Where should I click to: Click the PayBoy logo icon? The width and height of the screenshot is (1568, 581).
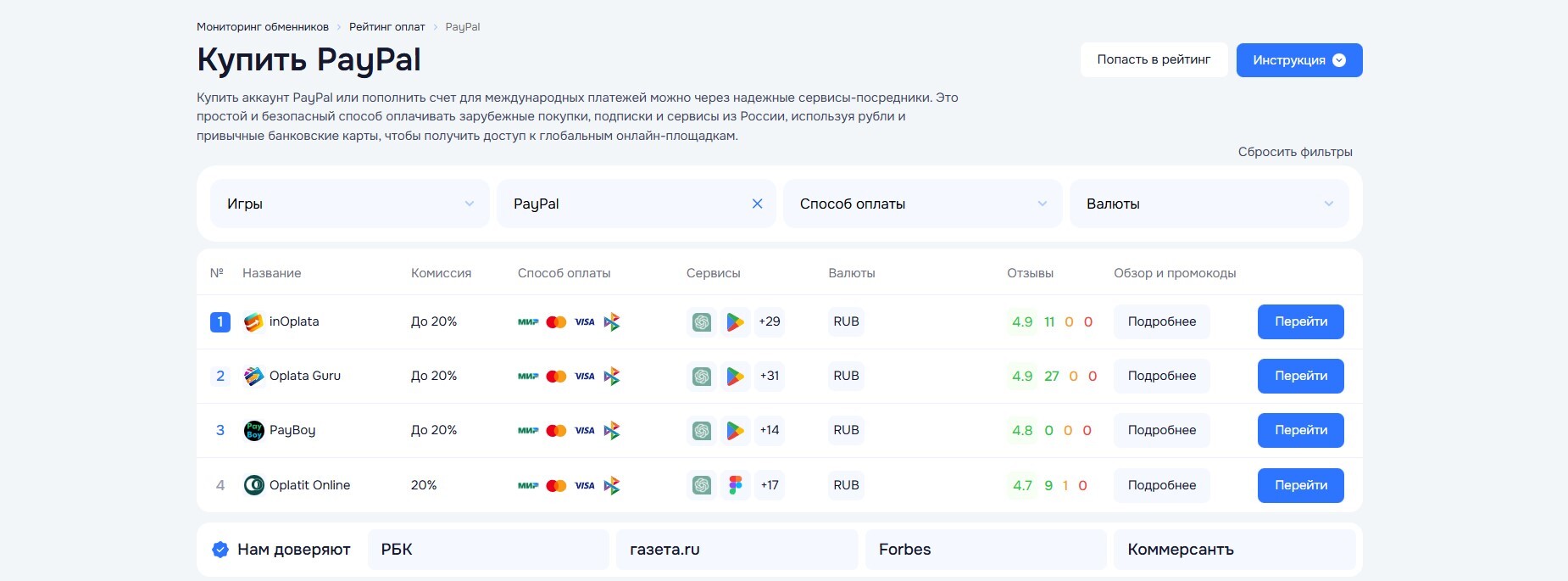[x=253, y=430]
